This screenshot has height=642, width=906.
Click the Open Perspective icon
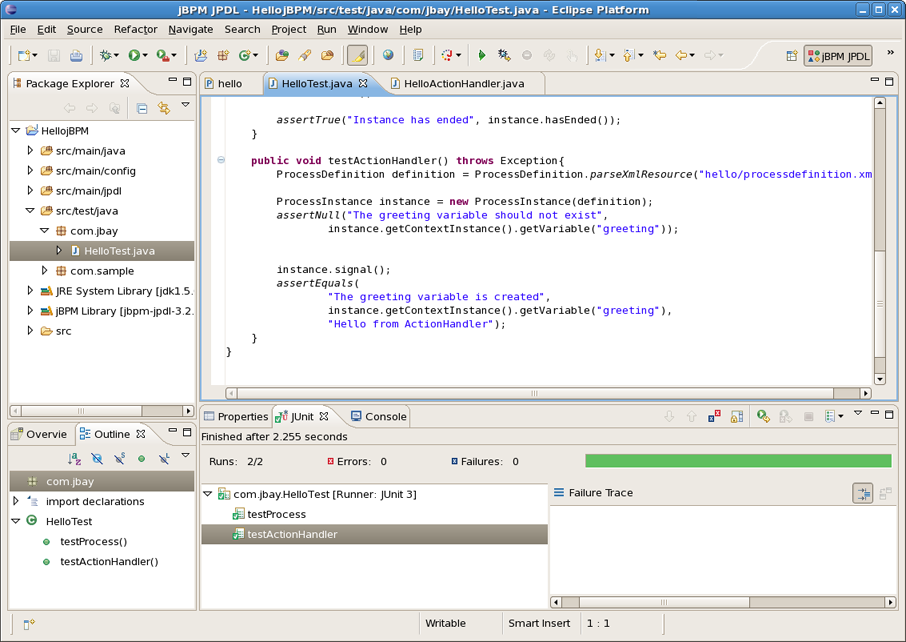[792, 56]
